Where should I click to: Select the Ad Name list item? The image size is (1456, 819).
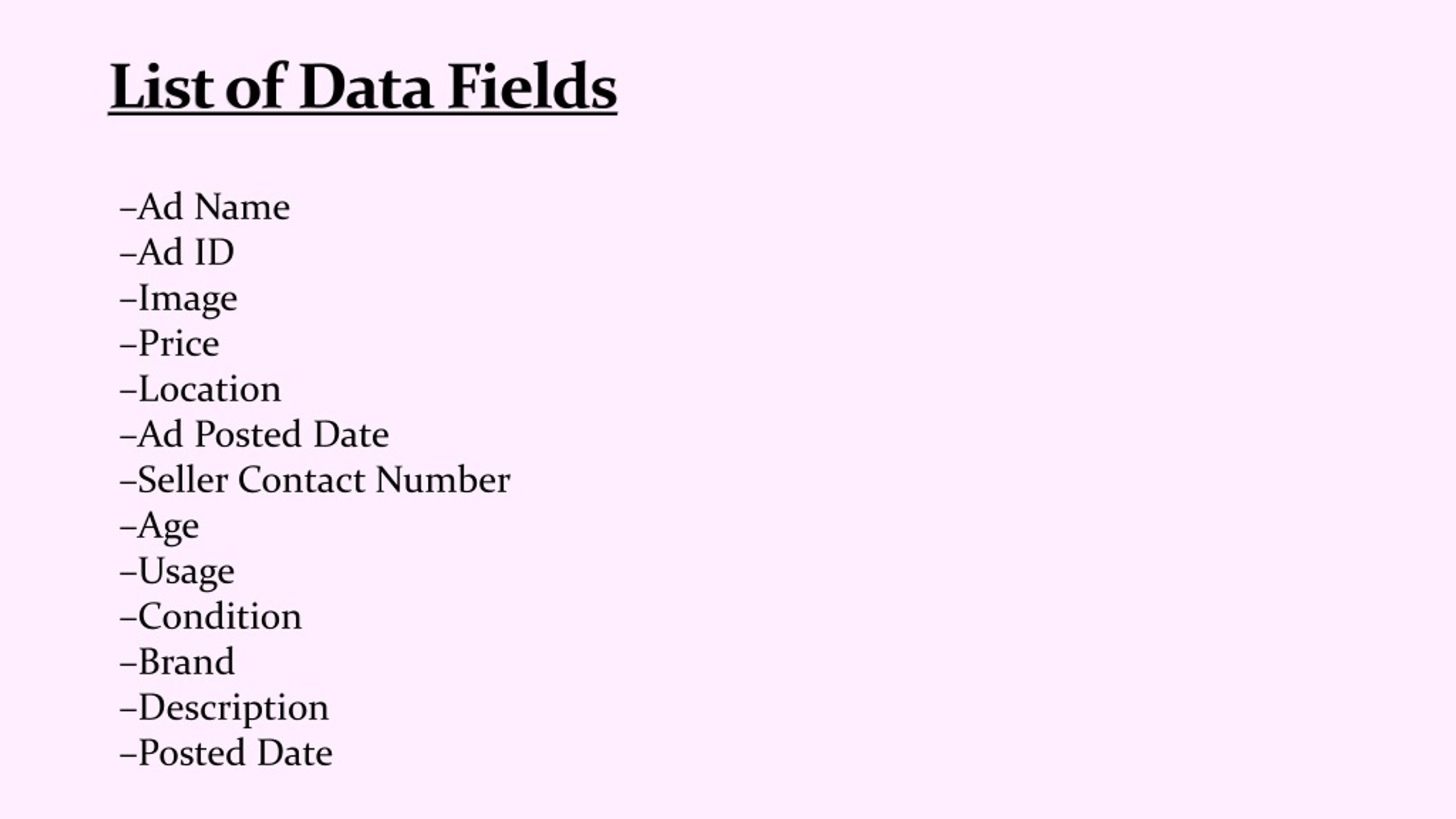tap(205, 206)
